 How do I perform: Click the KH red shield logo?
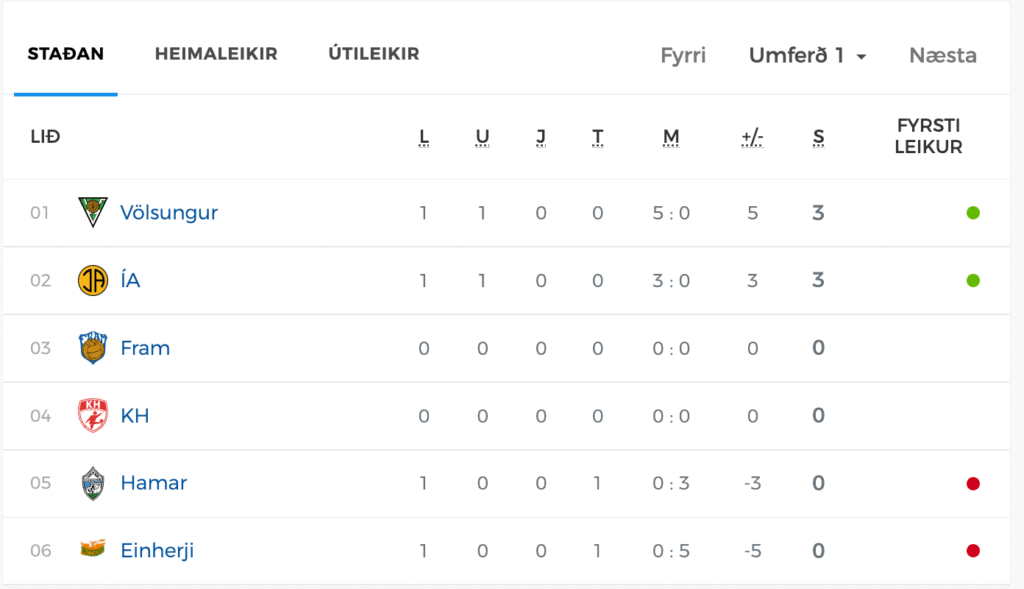point(93,415)
